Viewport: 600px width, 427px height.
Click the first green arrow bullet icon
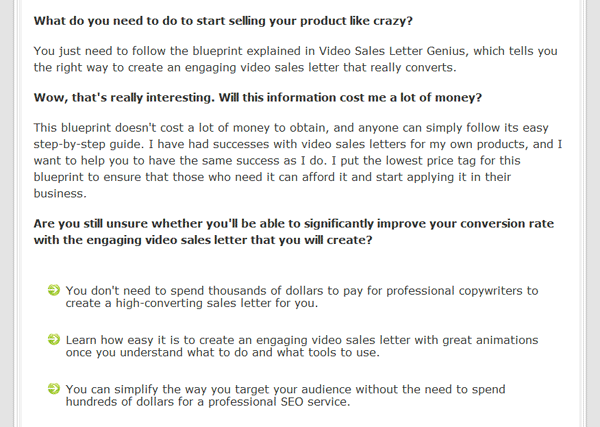tap(54, 290)
